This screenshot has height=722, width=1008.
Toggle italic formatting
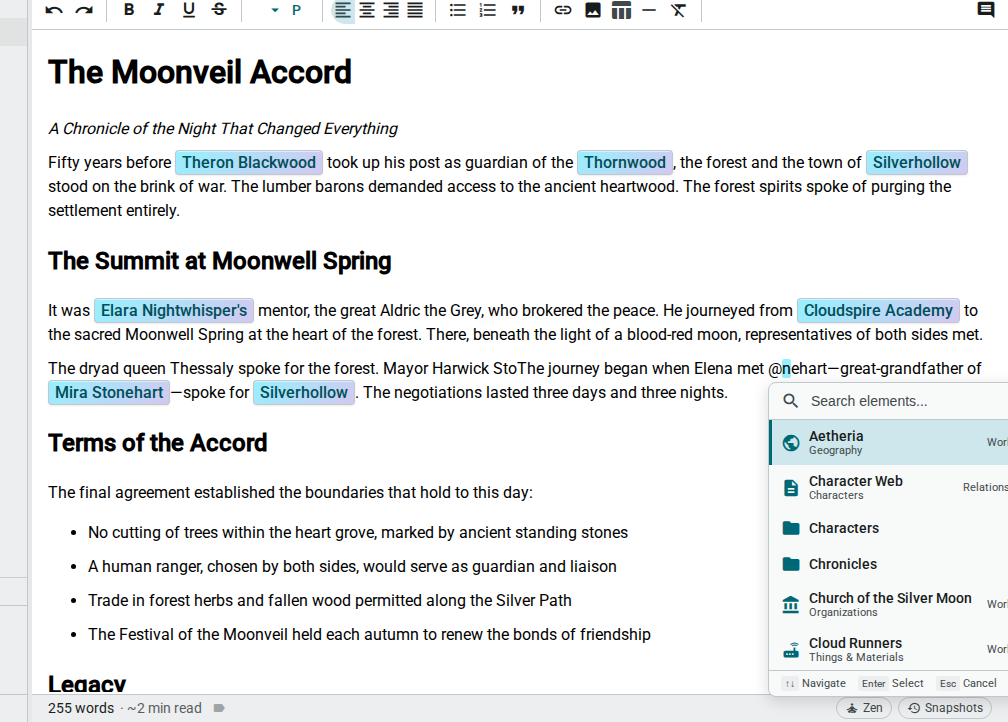point(159,10)
